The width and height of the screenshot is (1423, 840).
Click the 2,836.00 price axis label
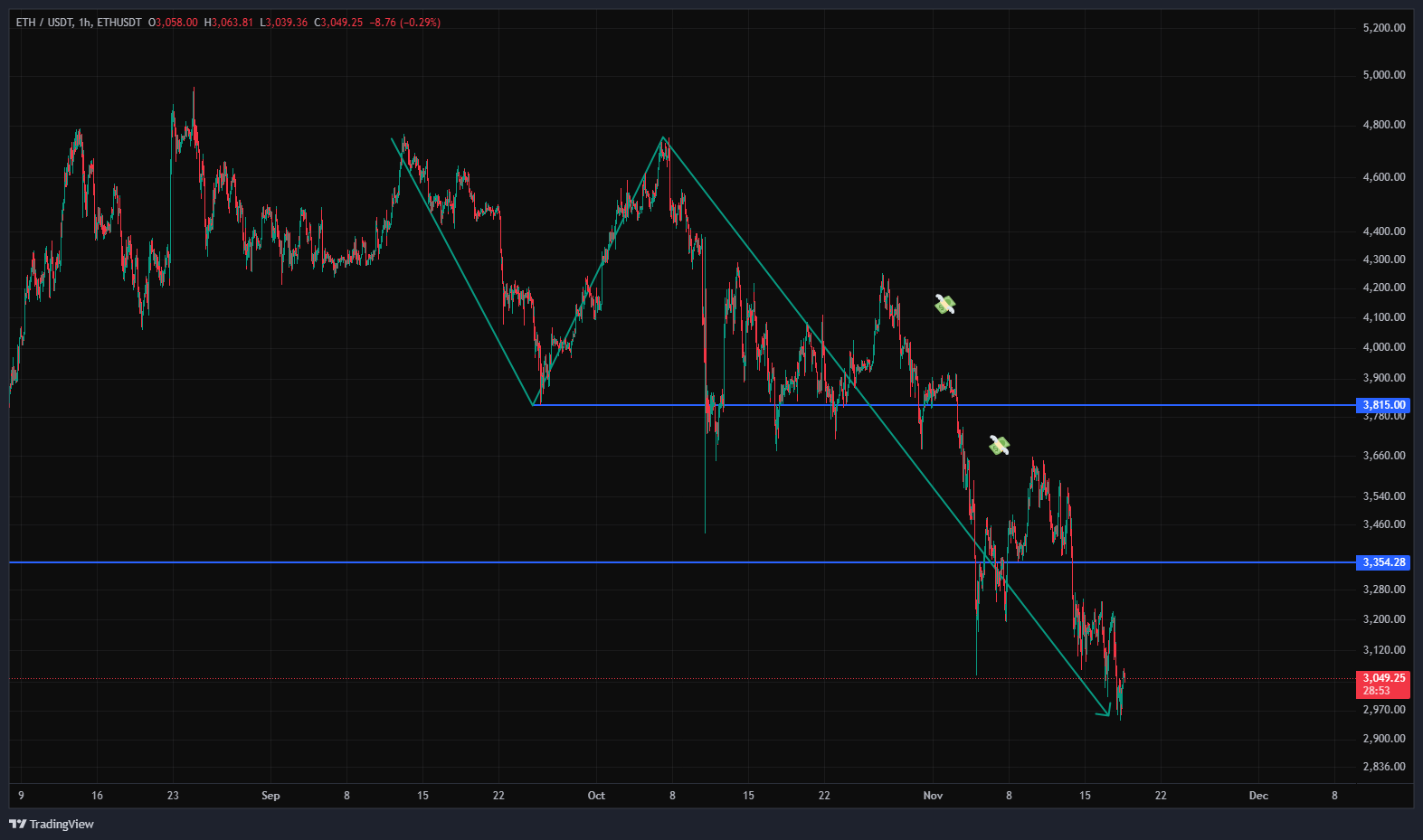click(1383, 767)
